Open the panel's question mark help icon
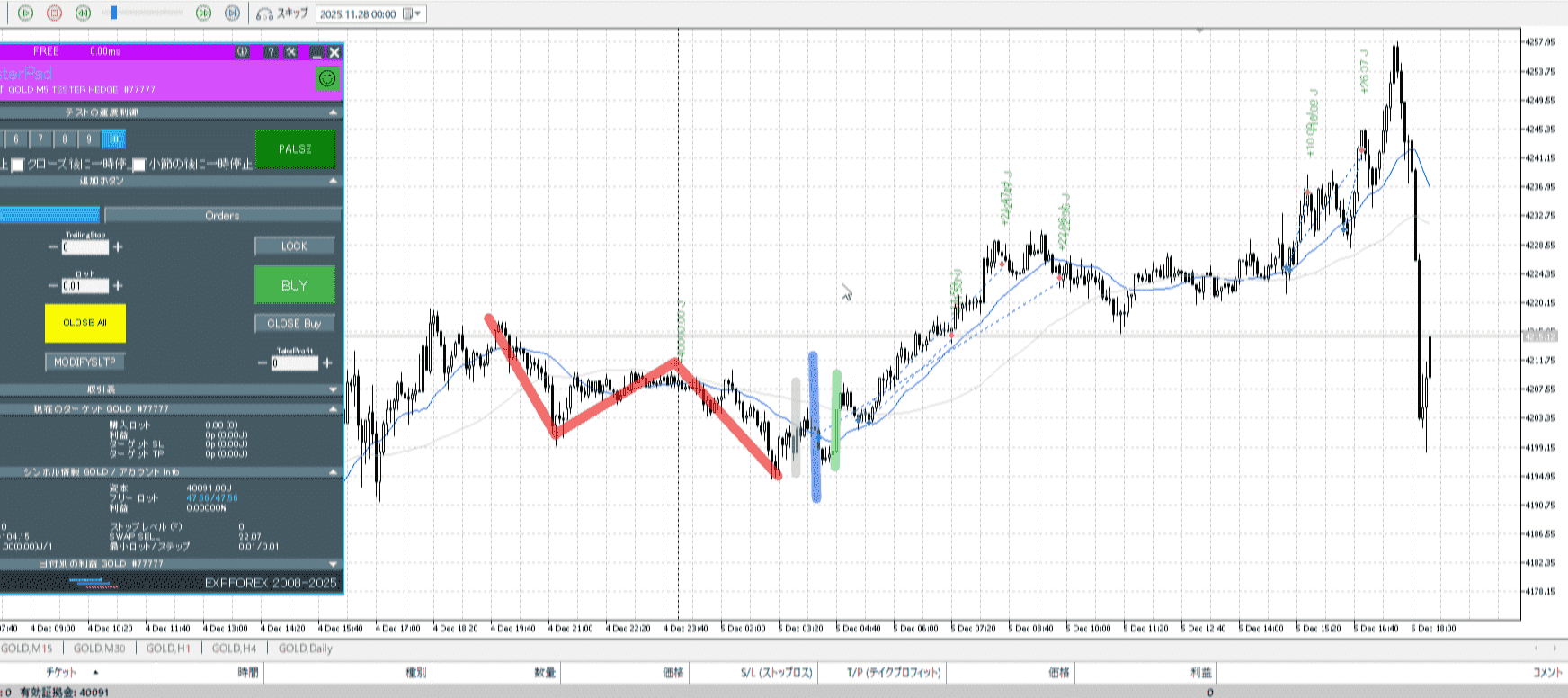Image resolution: width=1568 pixels, height=698 pixels. [x=271, y=52]
